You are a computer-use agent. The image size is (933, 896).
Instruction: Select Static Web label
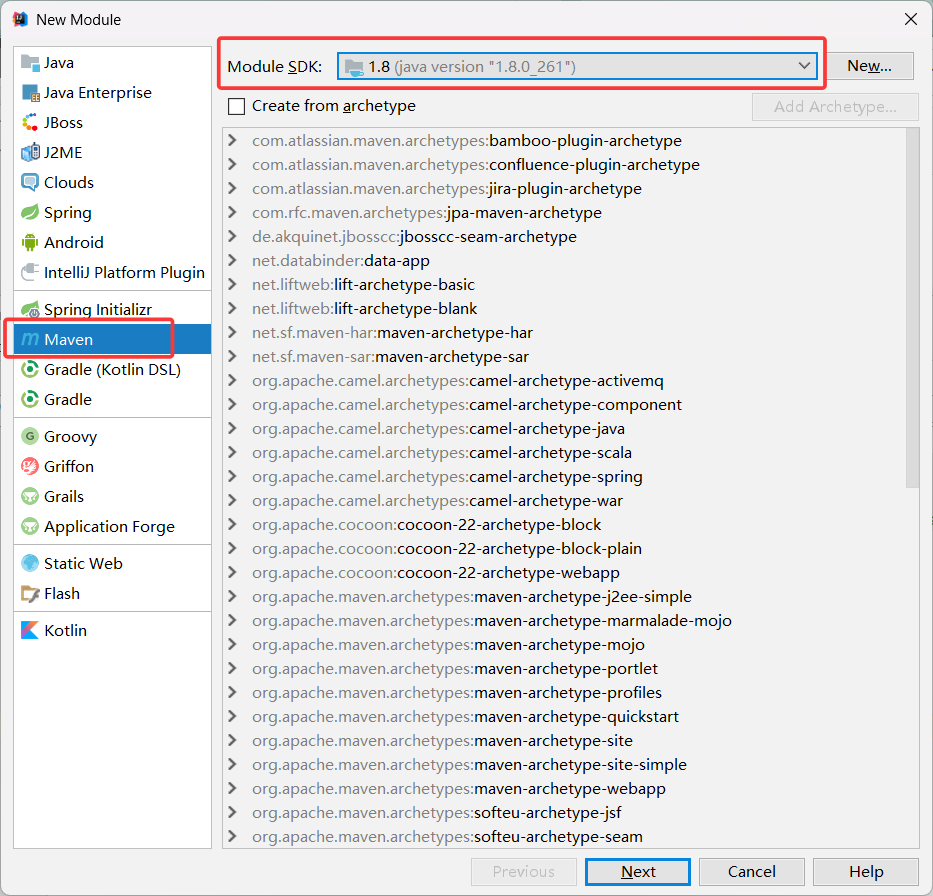click(x=83, y=563)
